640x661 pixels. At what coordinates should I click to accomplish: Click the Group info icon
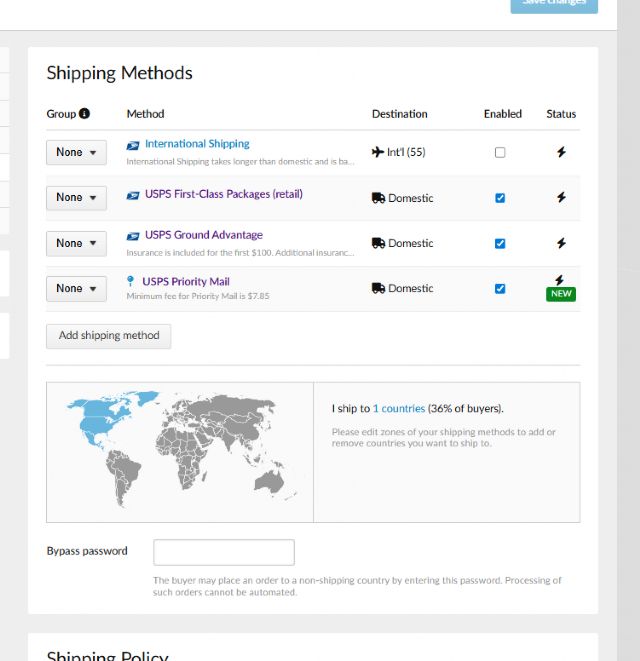pyautogui.click(x=84, y=114)
